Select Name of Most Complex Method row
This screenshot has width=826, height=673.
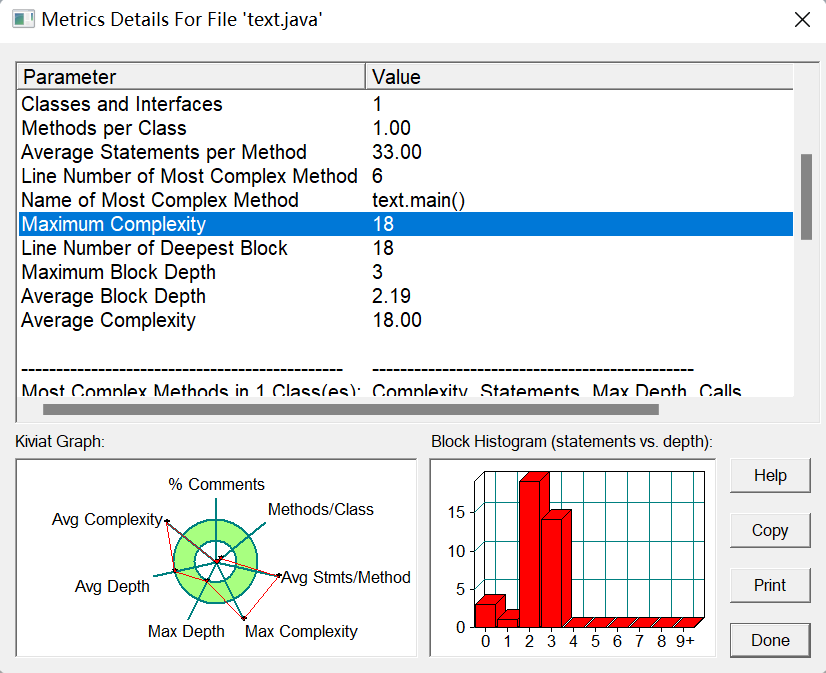(406, 200)
